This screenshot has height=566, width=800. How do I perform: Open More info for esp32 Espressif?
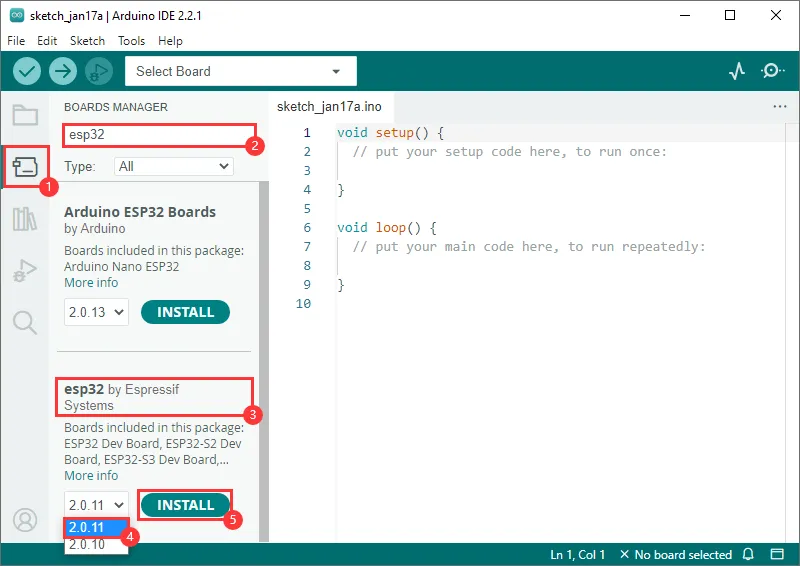click(91, 475)
